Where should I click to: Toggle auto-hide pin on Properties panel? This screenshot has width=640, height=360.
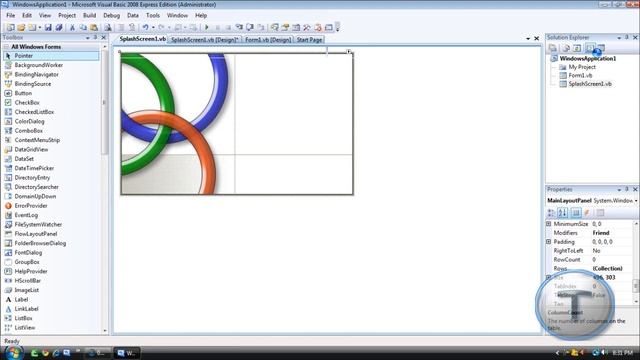627,189
